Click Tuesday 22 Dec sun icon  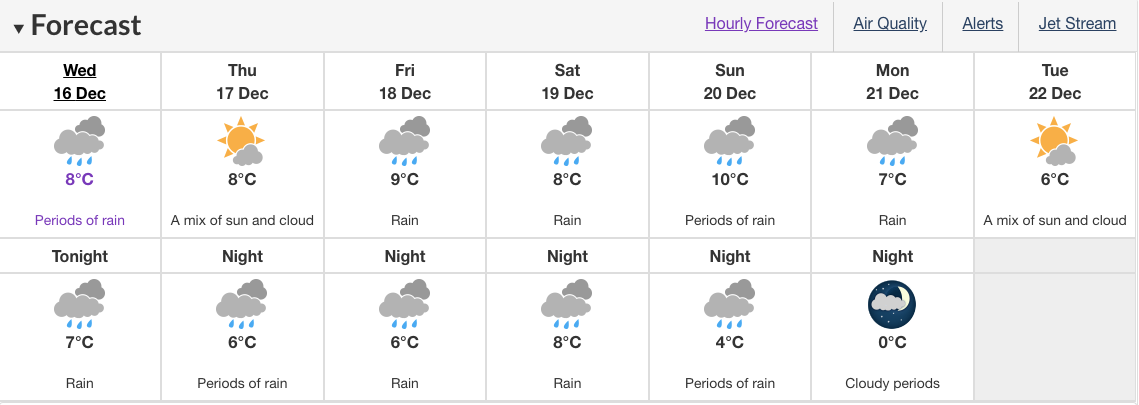(1055, 141)
